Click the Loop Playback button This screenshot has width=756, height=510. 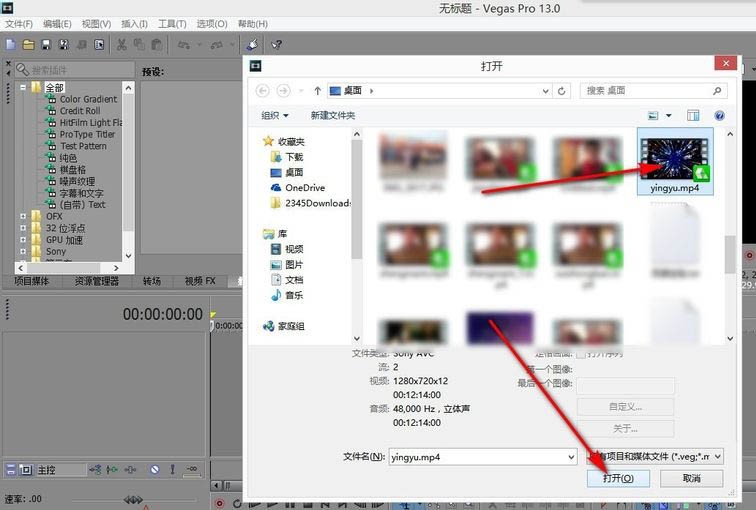point(237,503)
